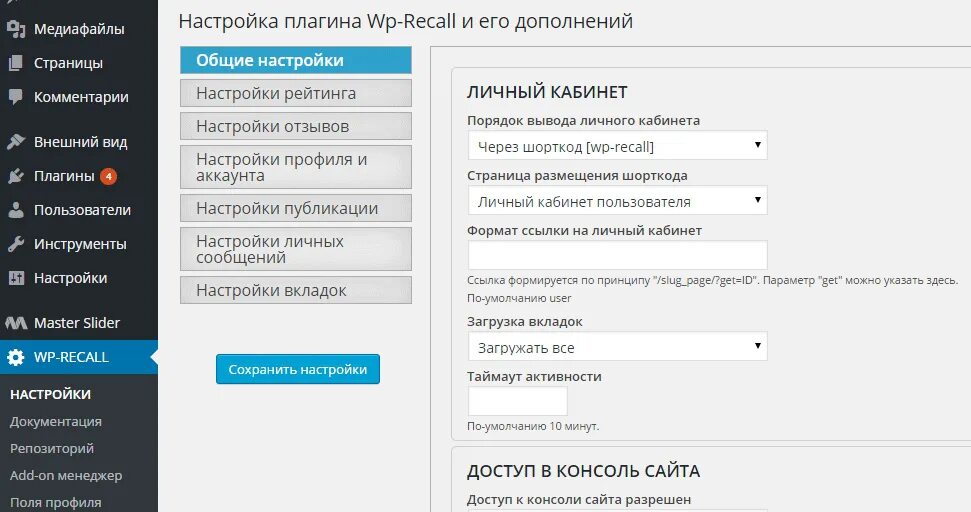Click the Плагины plug icon
Image resolution: width=971 pixels, height=512 pixels.
point(16,176)
